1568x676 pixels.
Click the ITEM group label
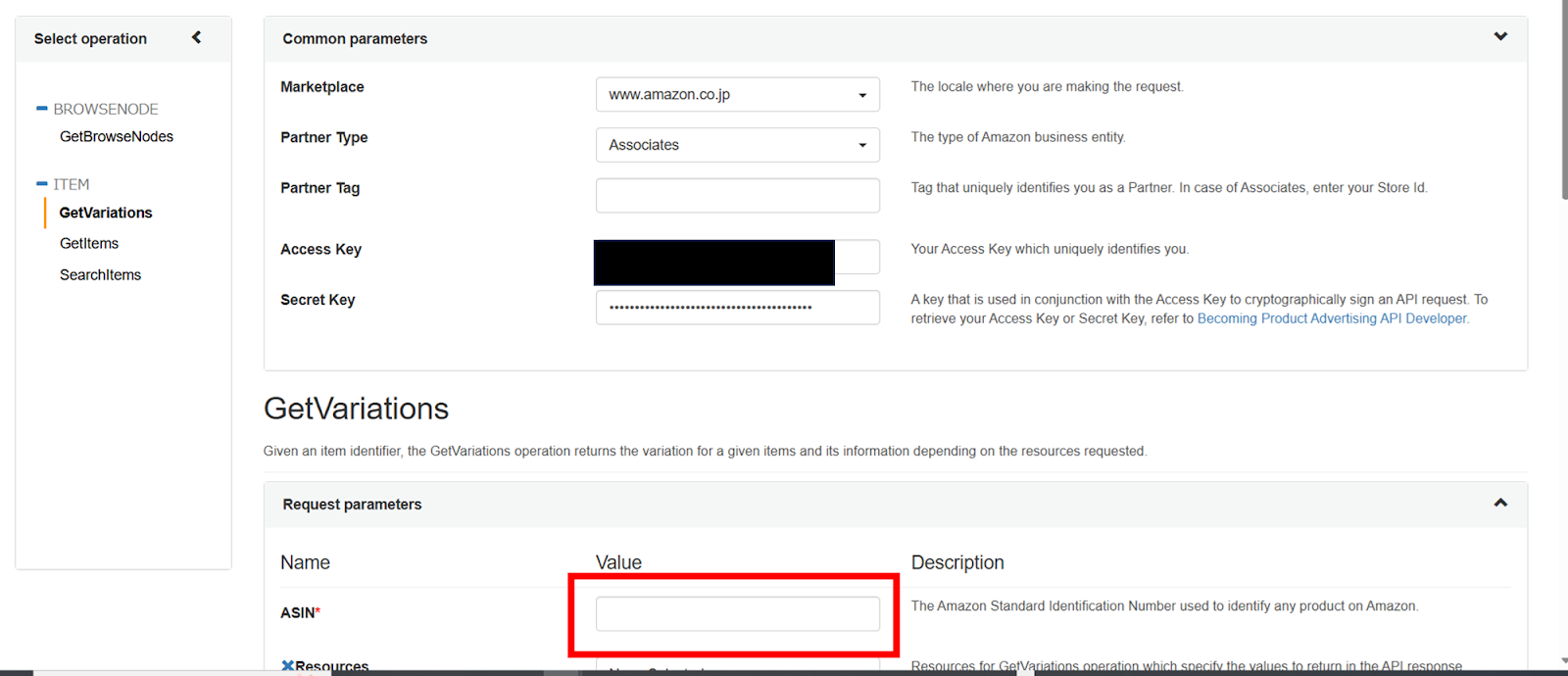(x=72, y=184)
